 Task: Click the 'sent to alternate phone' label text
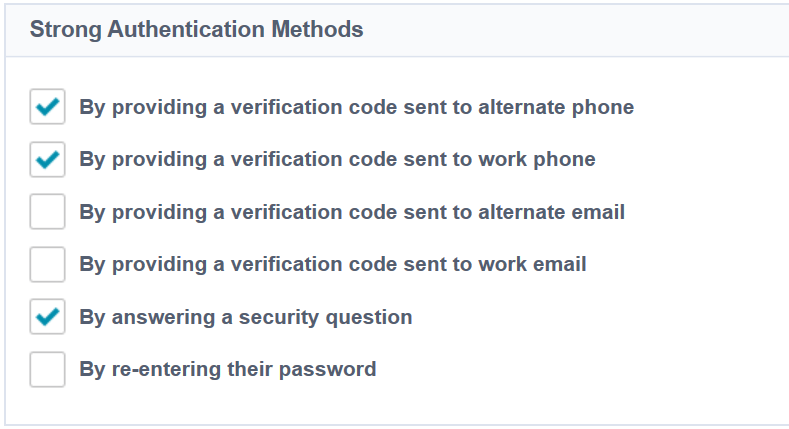(x=356, y=107)
